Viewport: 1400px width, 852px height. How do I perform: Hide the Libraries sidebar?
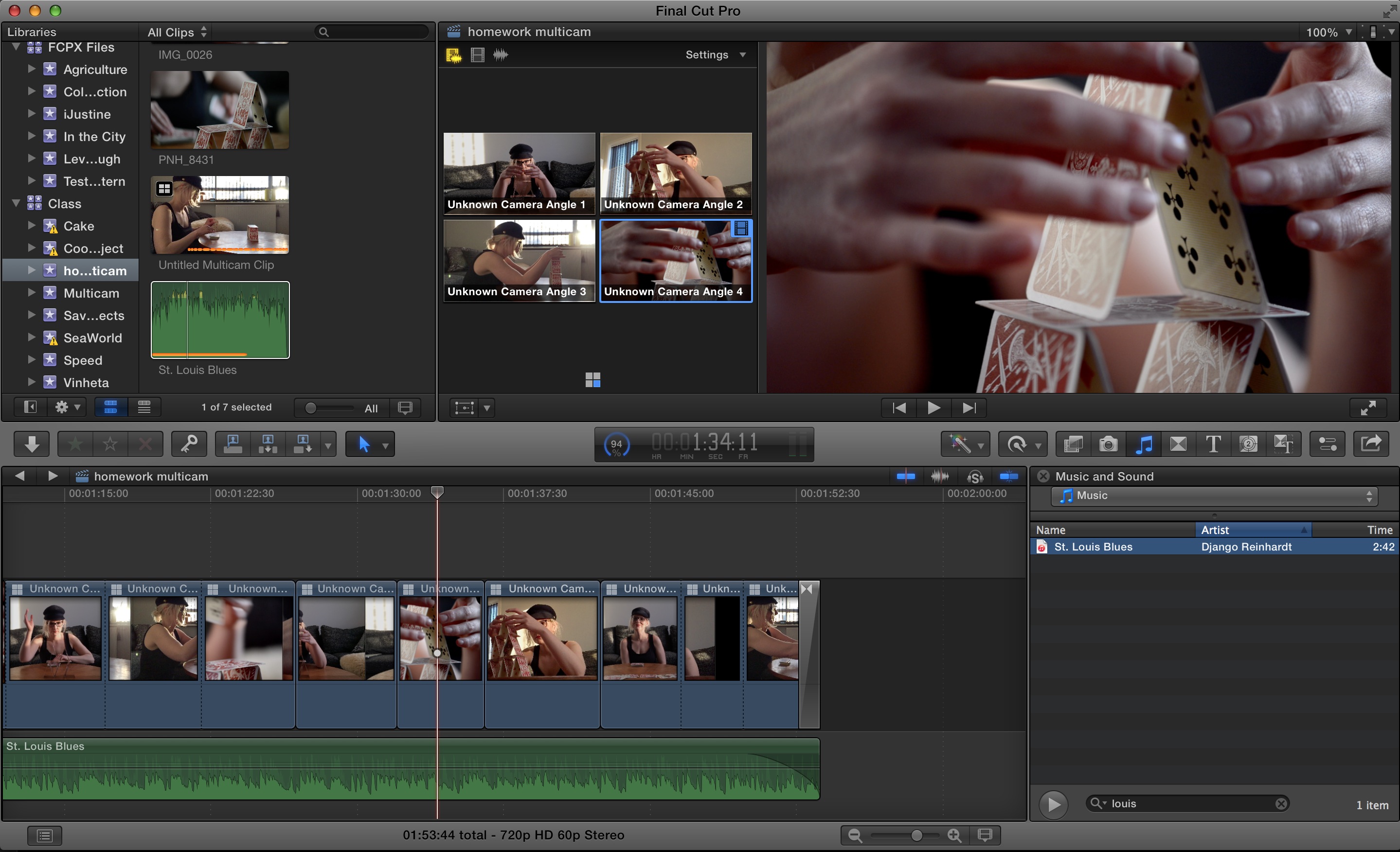[x=30, y=407]
